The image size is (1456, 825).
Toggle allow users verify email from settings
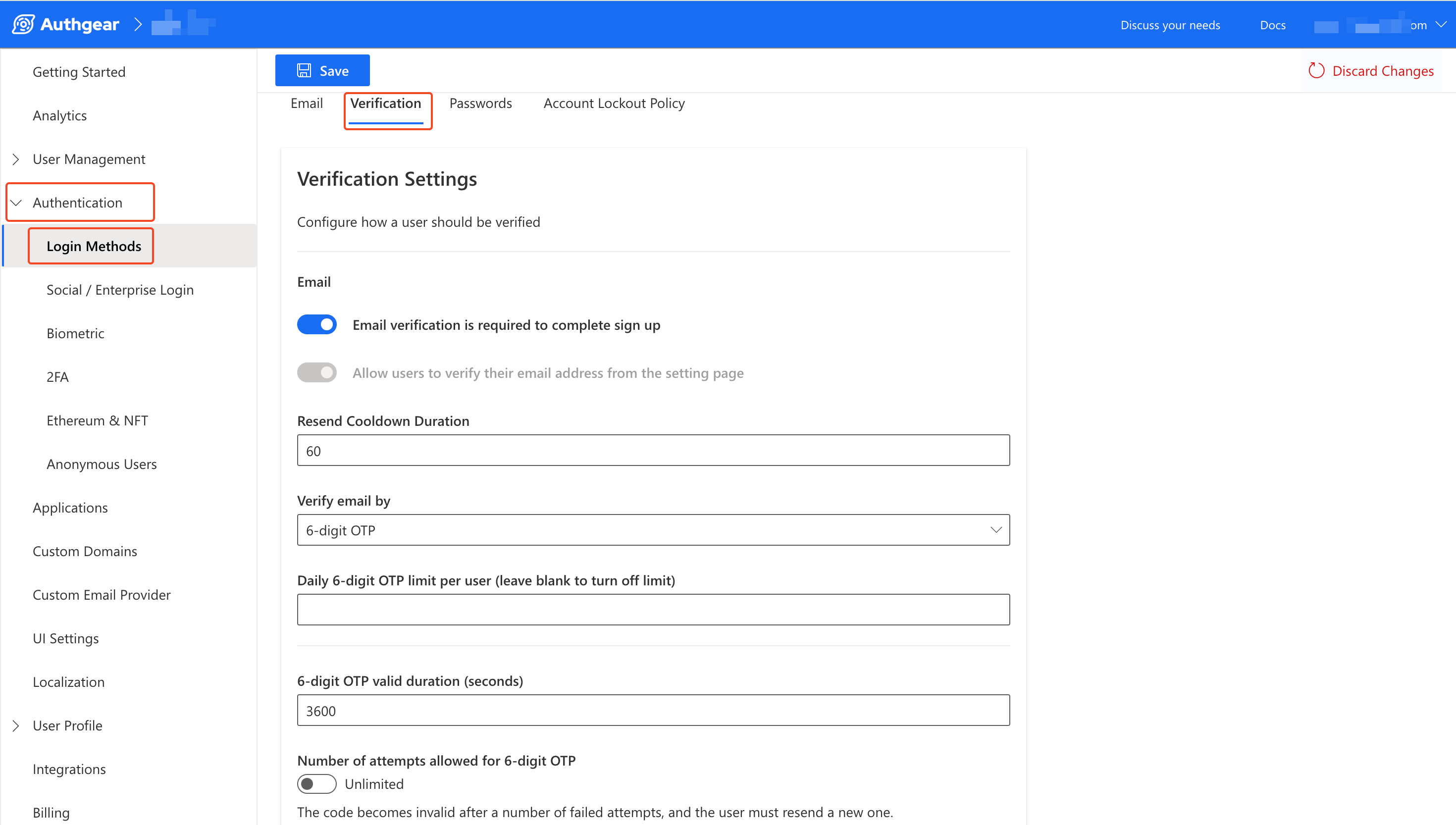[316, 372]
